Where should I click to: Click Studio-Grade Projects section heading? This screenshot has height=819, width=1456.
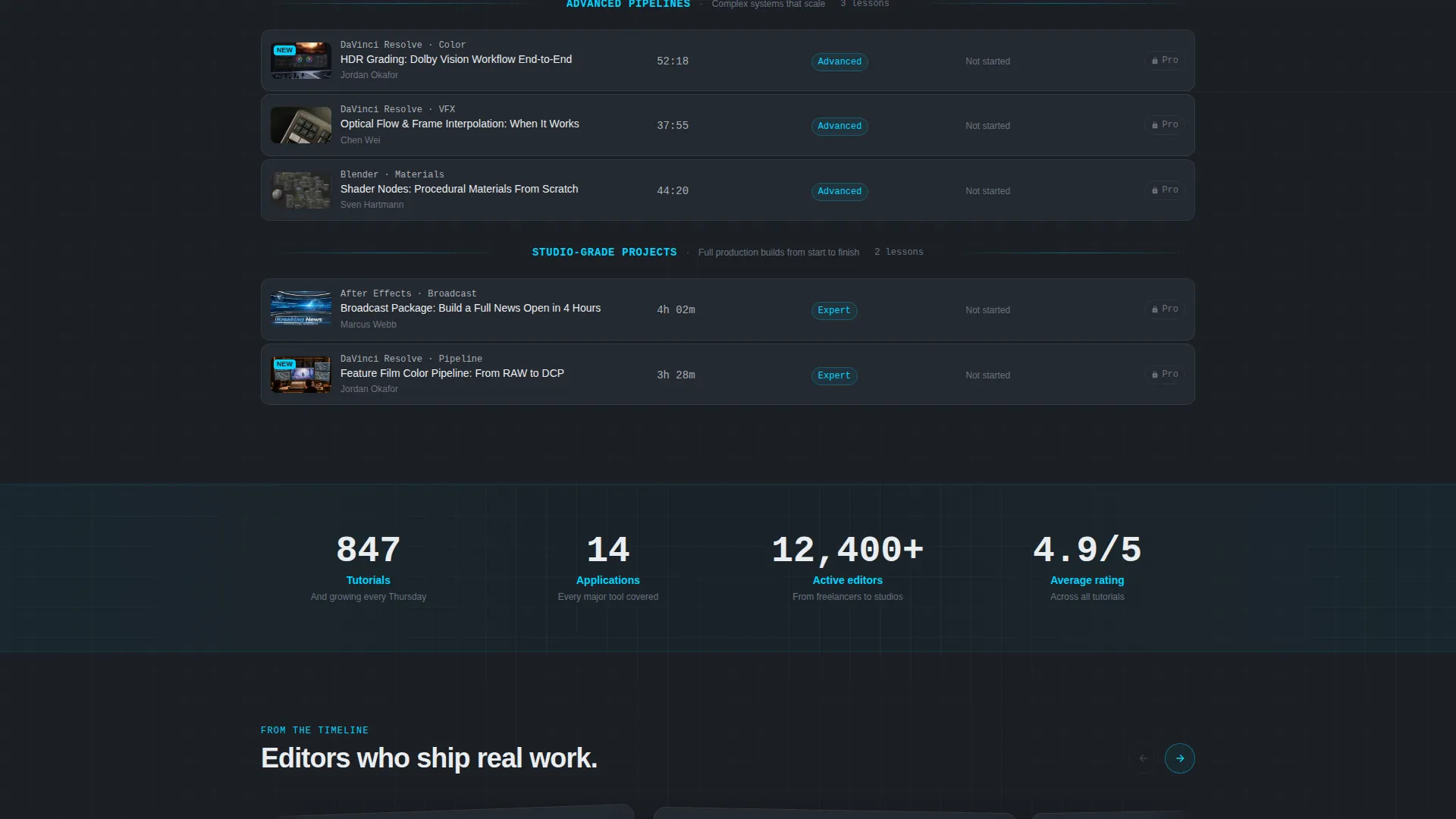[604, 252]
